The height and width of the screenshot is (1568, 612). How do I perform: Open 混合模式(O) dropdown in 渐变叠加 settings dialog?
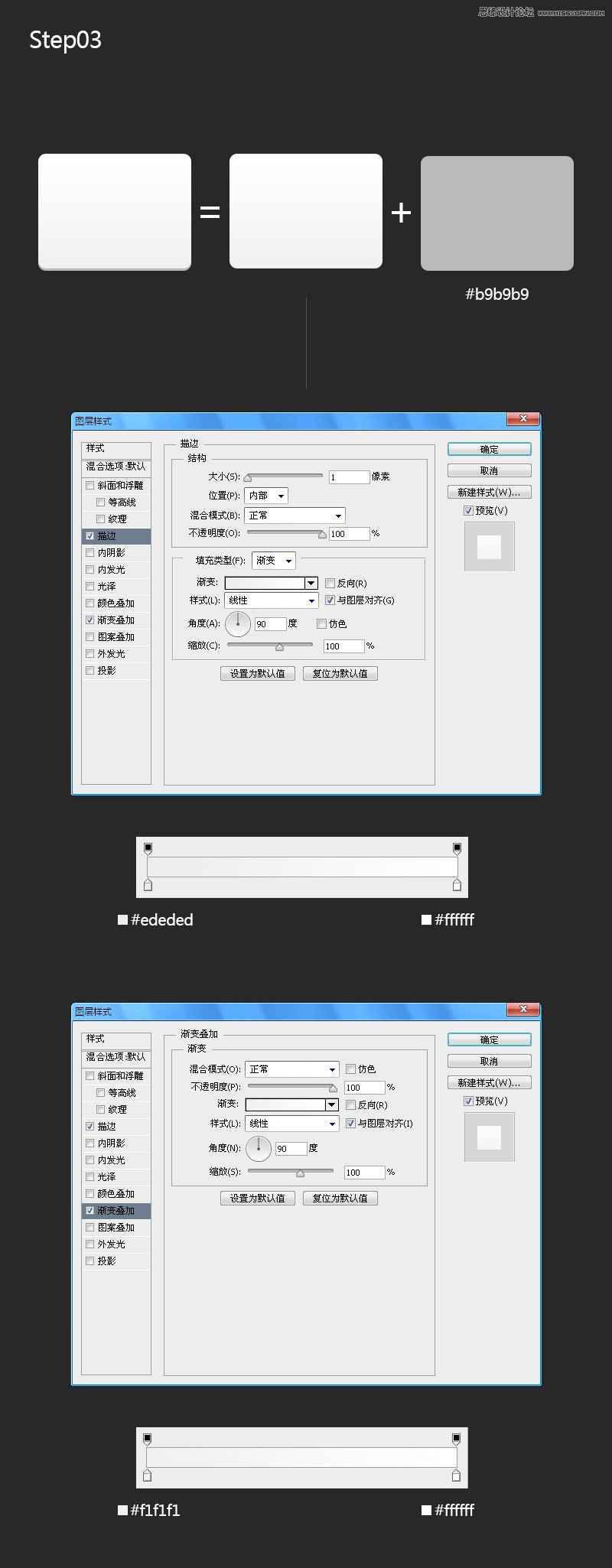(x=291, y=1069)
